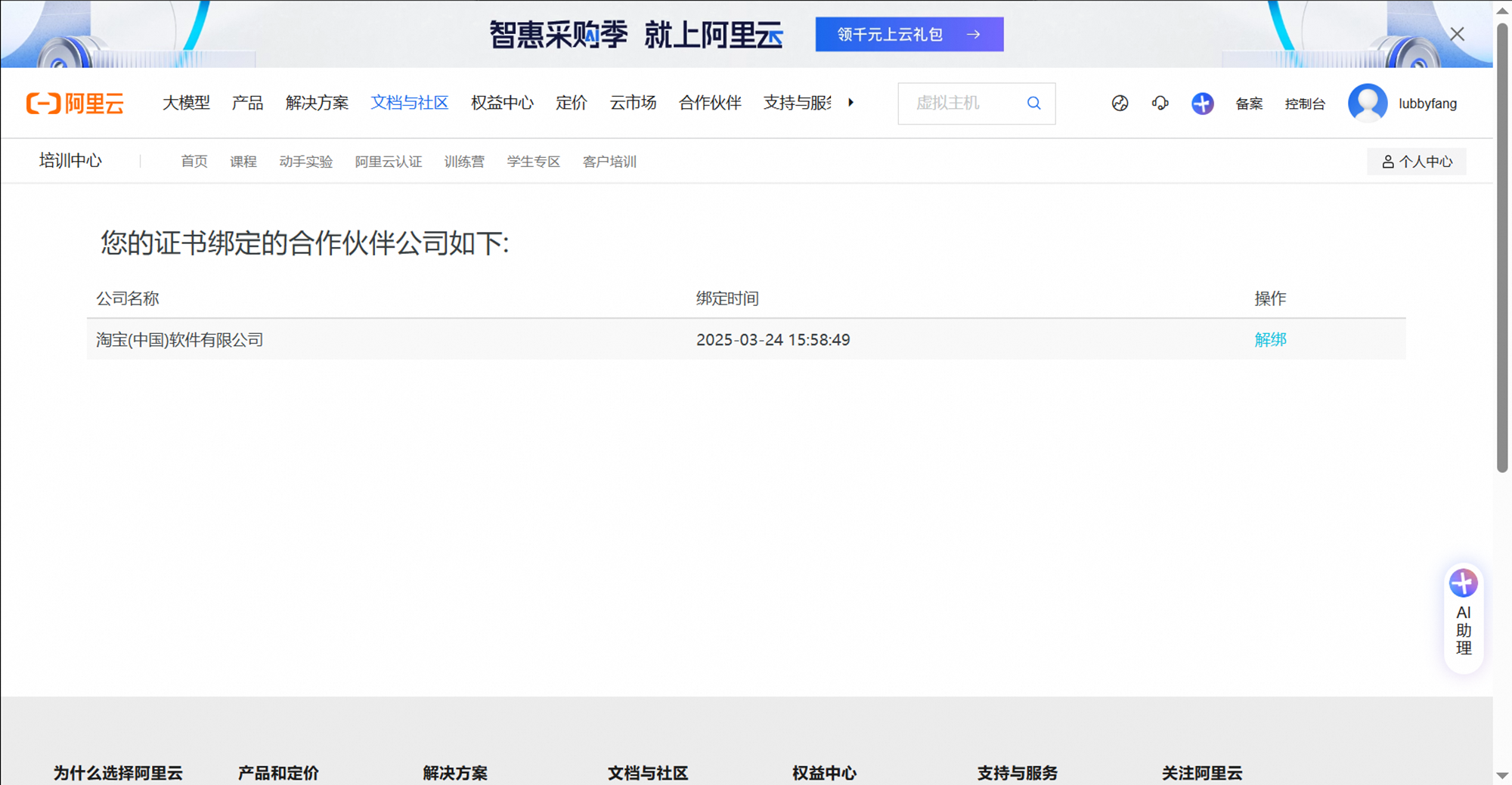Expand more navigation items arrow

coord(850,103)
